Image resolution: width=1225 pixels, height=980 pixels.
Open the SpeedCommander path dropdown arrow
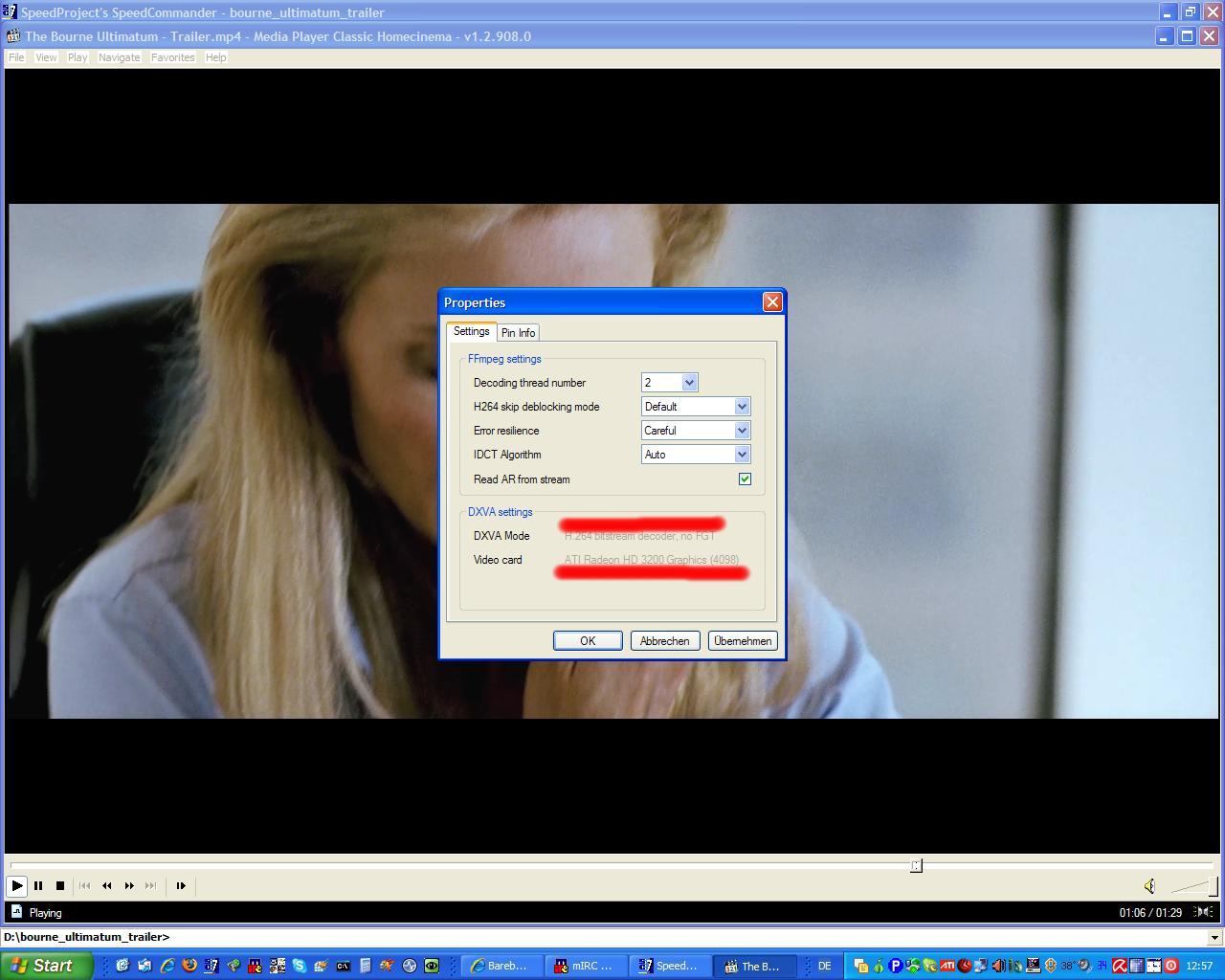click(x=1214, y=938)
